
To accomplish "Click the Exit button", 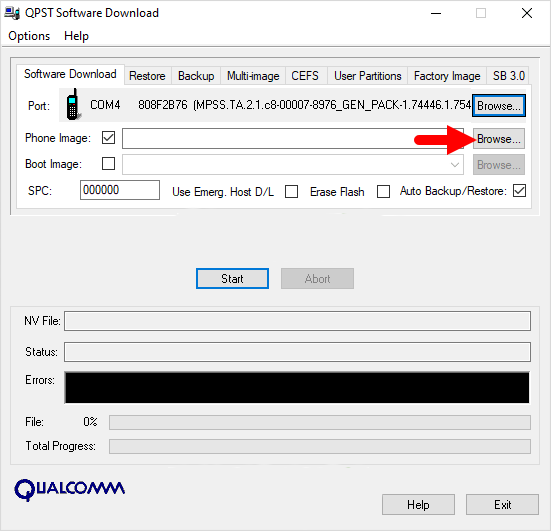I will click(503, 505).
